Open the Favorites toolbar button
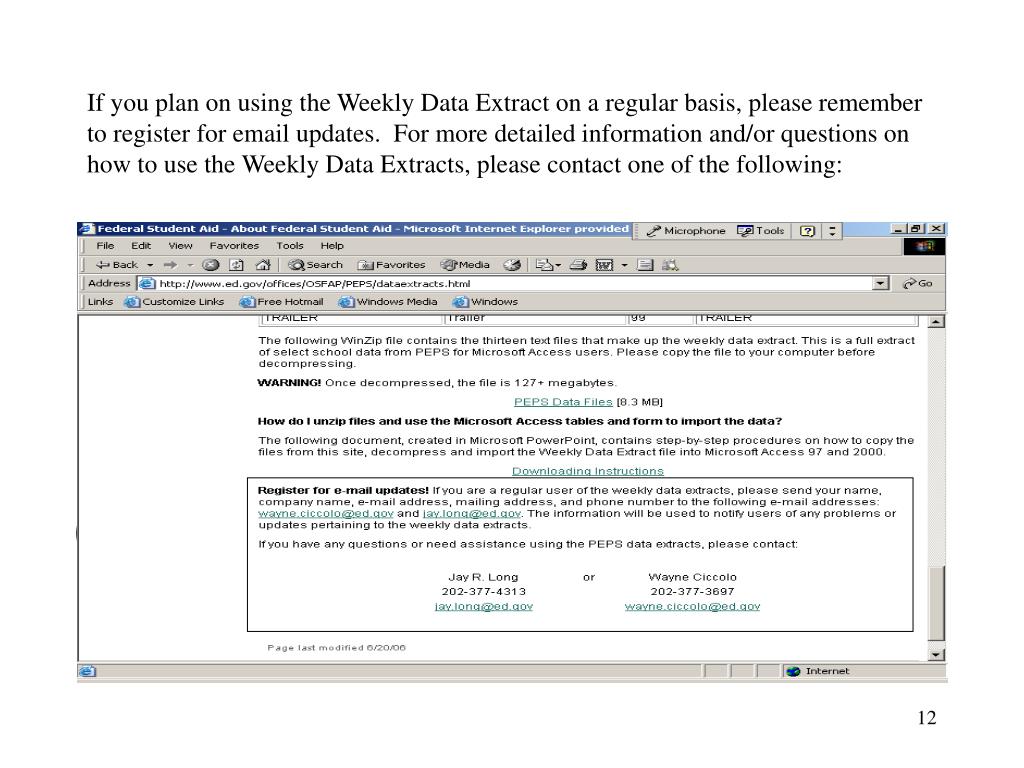This screenshot has height=768, width=1024. coord(391,265)
